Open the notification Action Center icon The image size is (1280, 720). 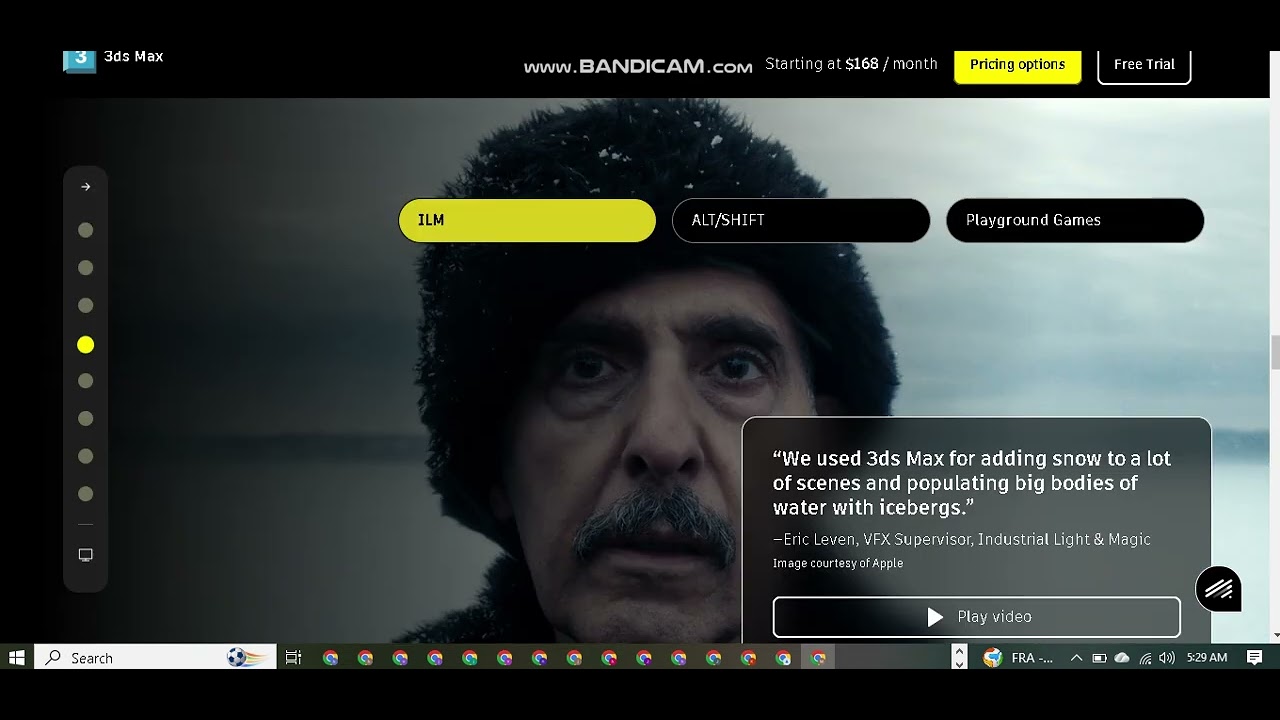[1255, 658]
